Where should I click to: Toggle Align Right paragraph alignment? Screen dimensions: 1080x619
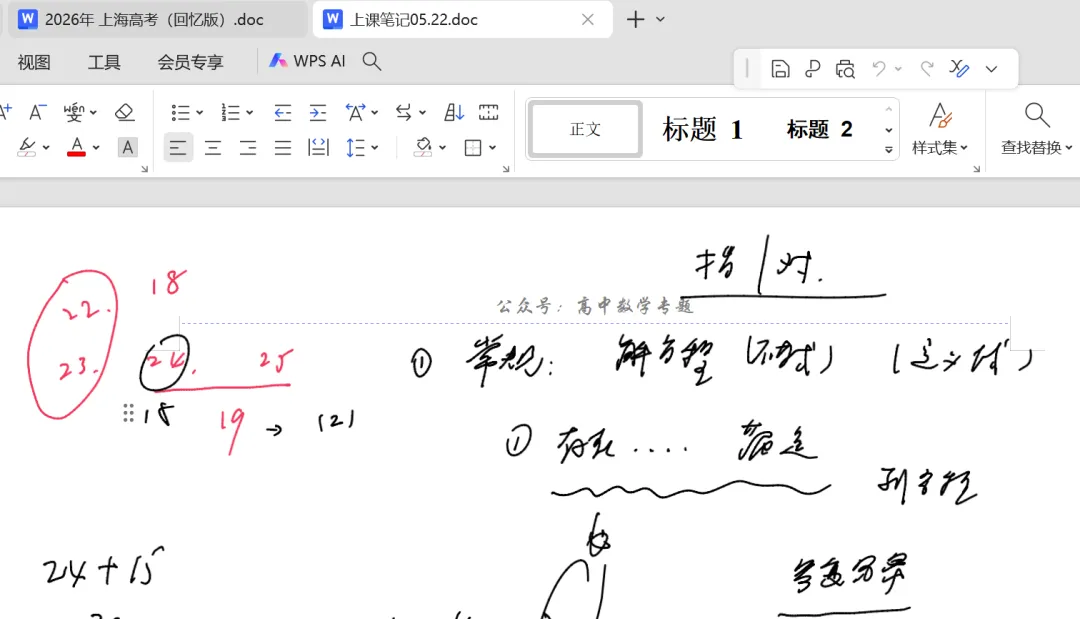click(x=248, y=147)
